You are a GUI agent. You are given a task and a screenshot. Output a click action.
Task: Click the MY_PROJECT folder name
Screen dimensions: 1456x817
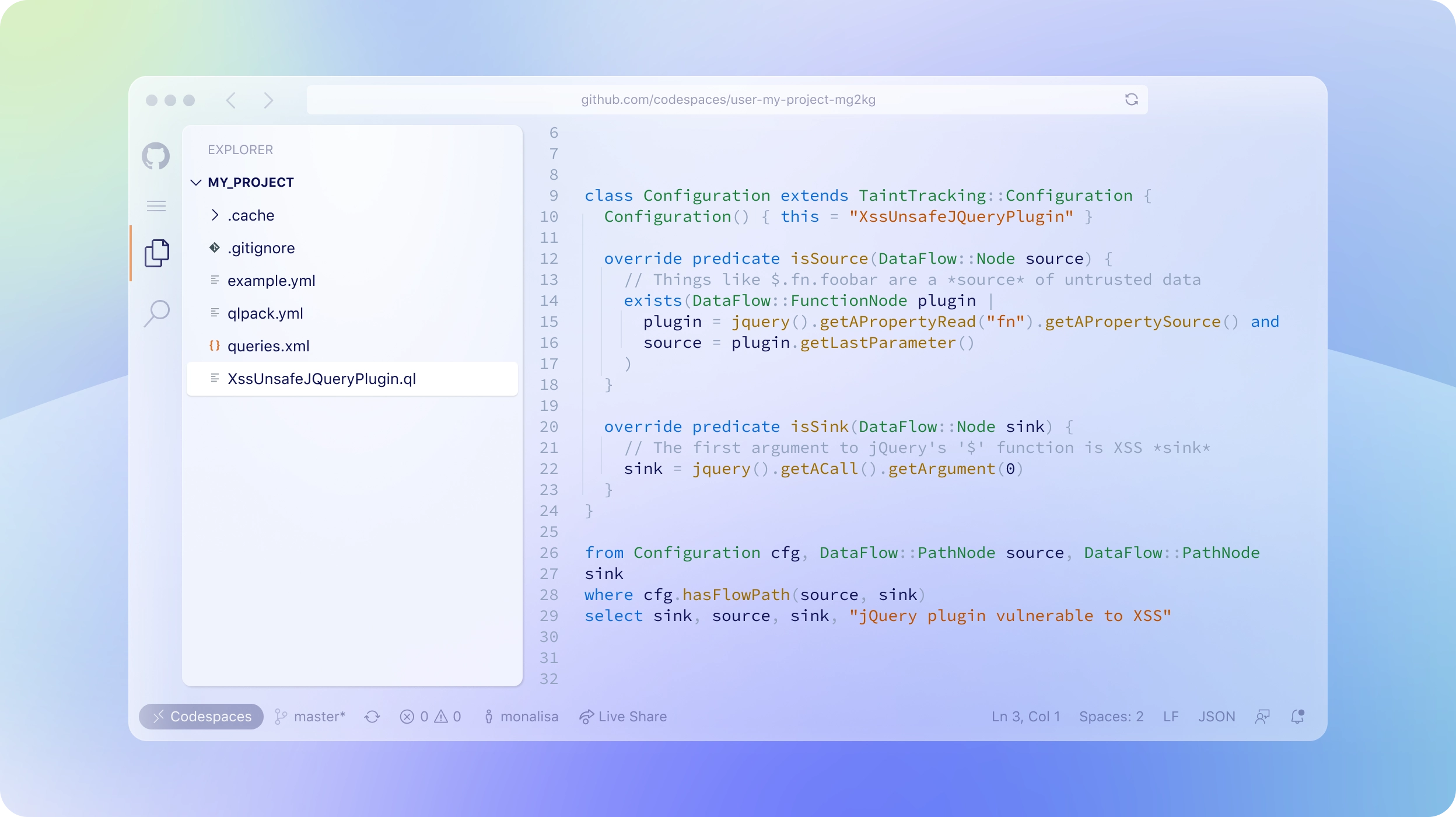tap(251, 183)
